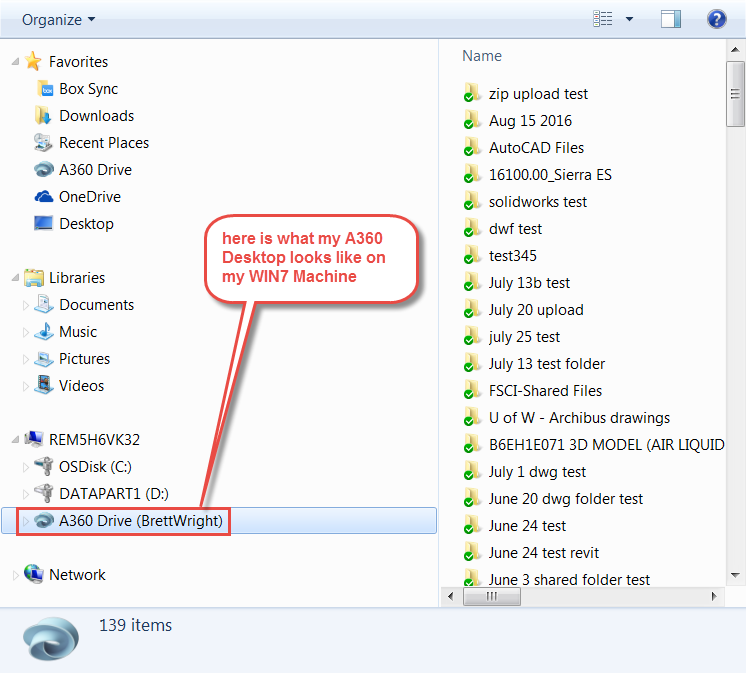Select the B6EH1E071 3D MODEL folder
This screenshot has width=746, height=673.
[594, 445]
